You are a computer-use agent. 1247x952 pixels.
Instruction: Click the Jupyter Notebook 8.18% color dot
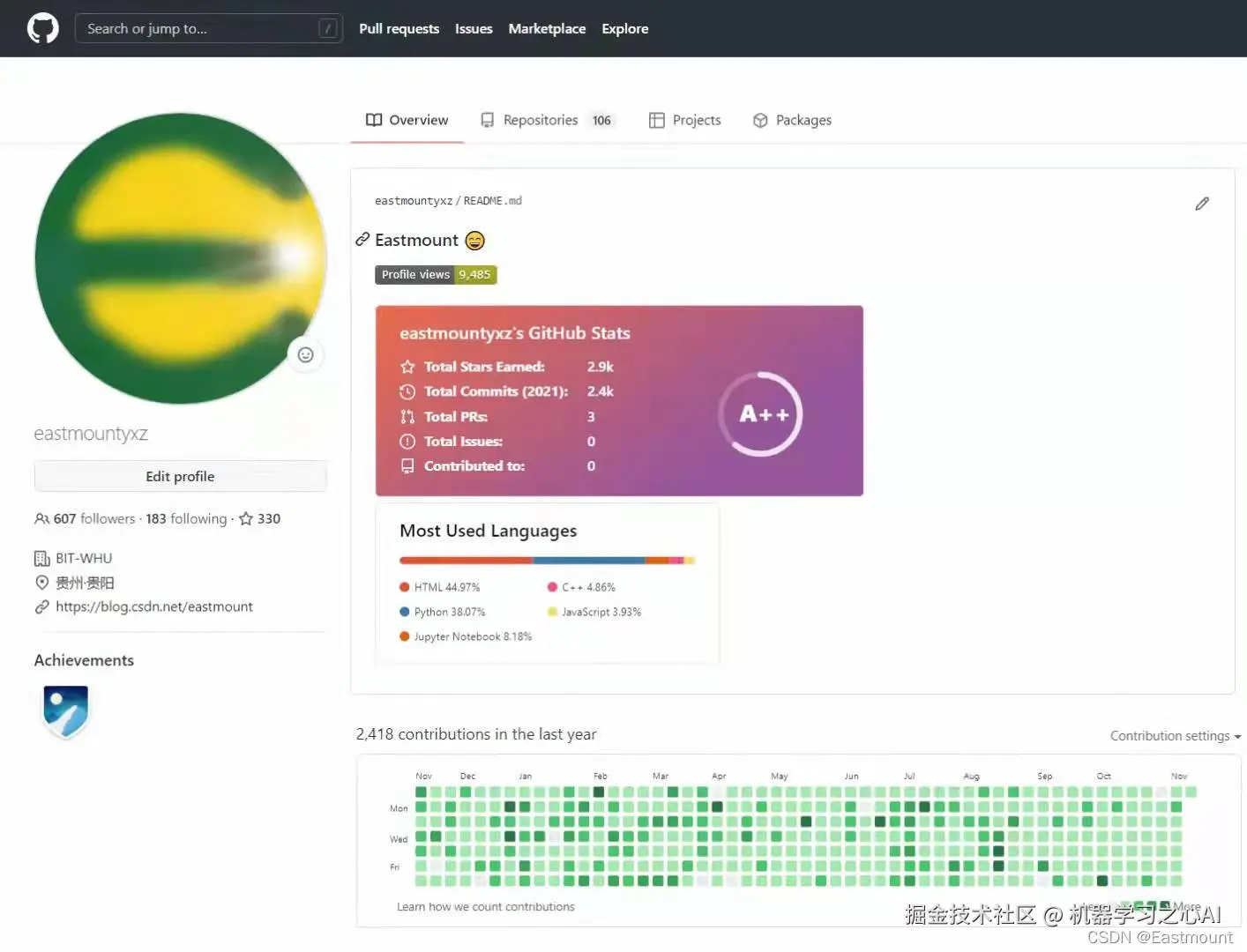click(405, 636)
